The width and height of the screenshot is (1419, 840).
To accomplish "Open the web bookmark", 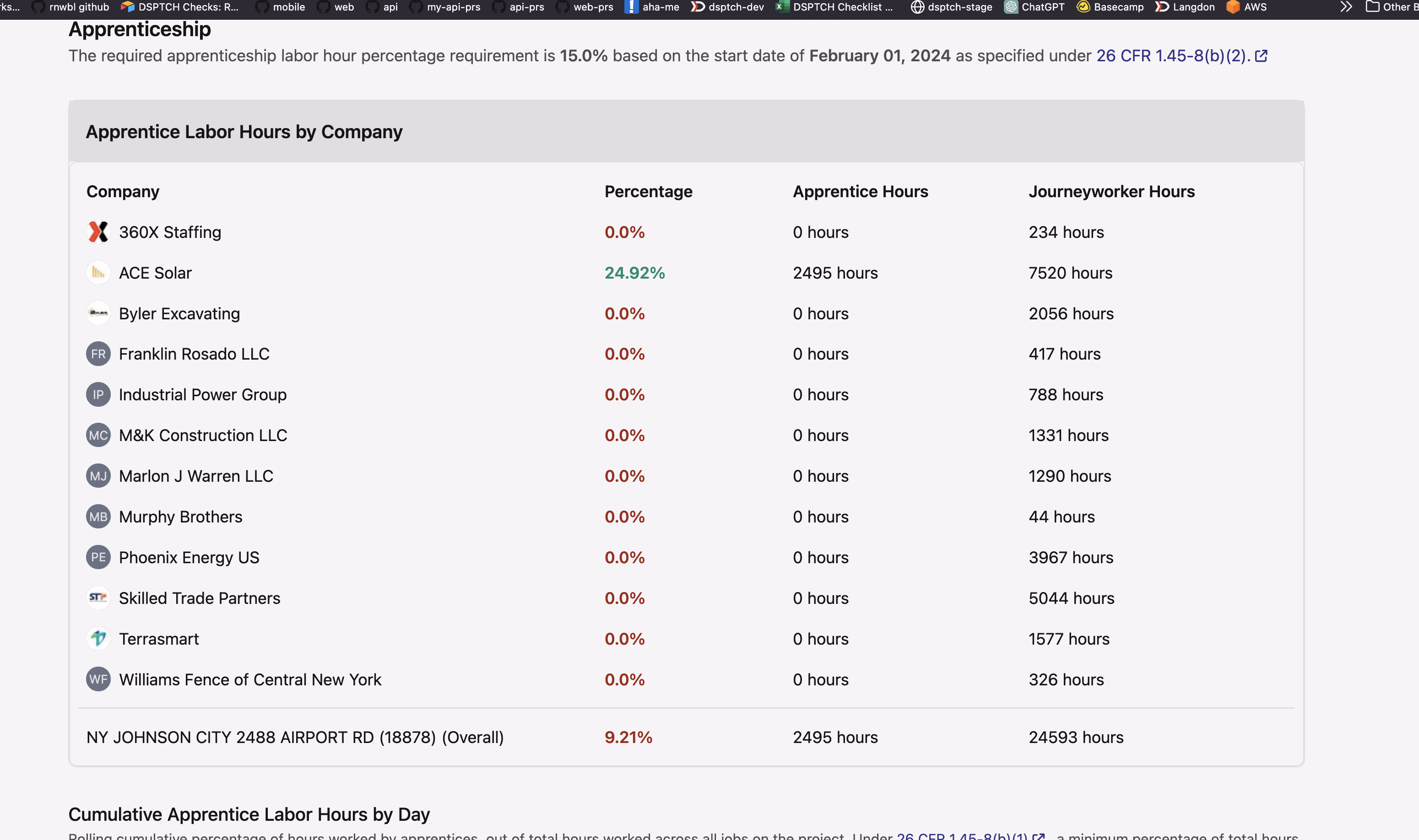I will point(336,7).
